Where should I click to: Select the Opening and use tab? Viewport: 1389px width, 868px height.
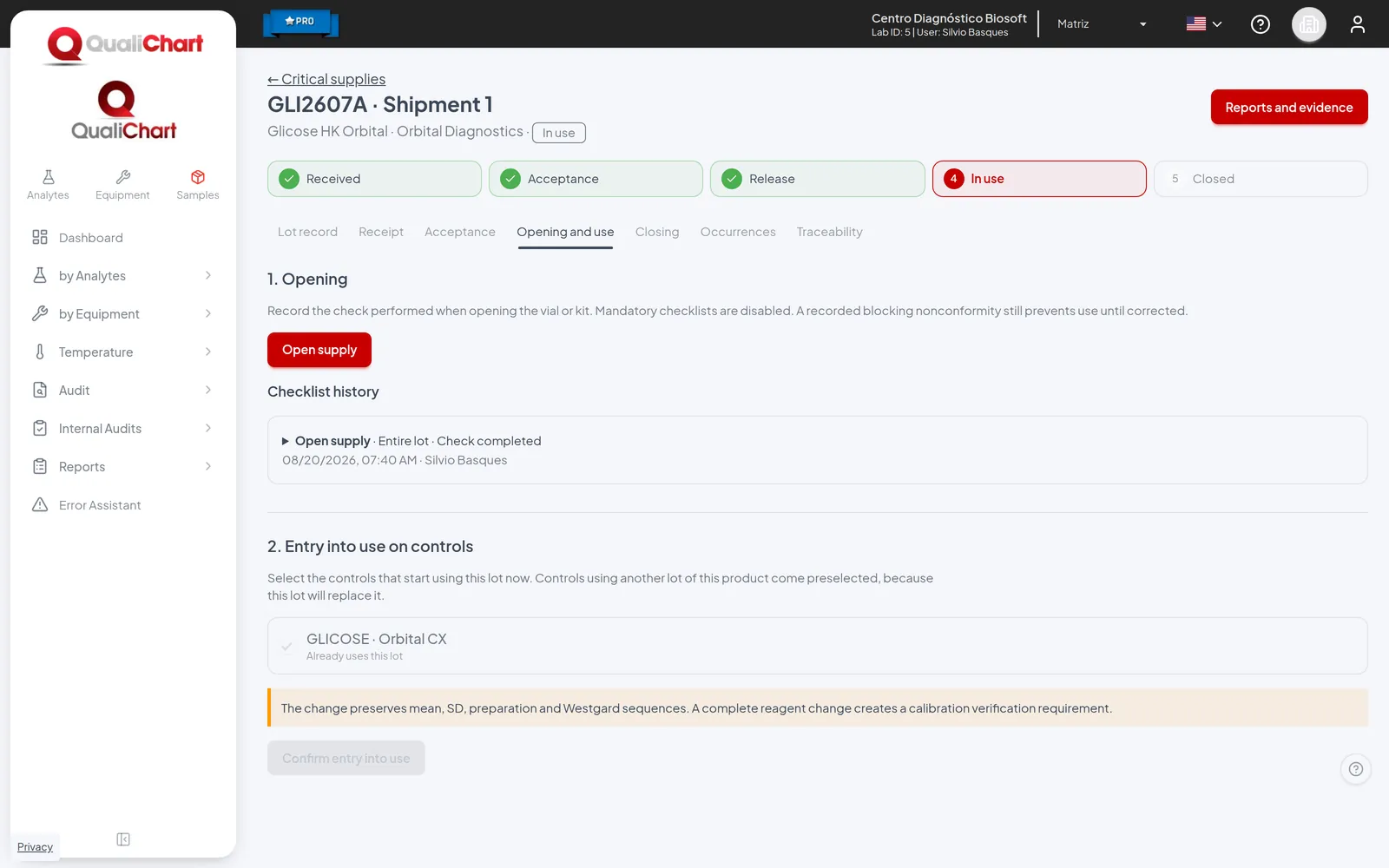click(565, 232)
